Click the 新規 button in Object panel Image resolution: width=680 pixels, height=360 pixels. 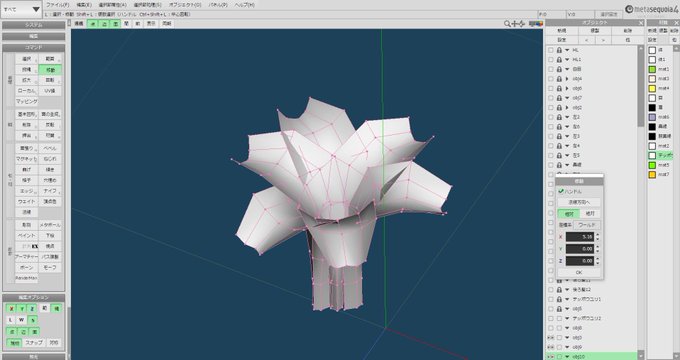[x=562, y=31]
